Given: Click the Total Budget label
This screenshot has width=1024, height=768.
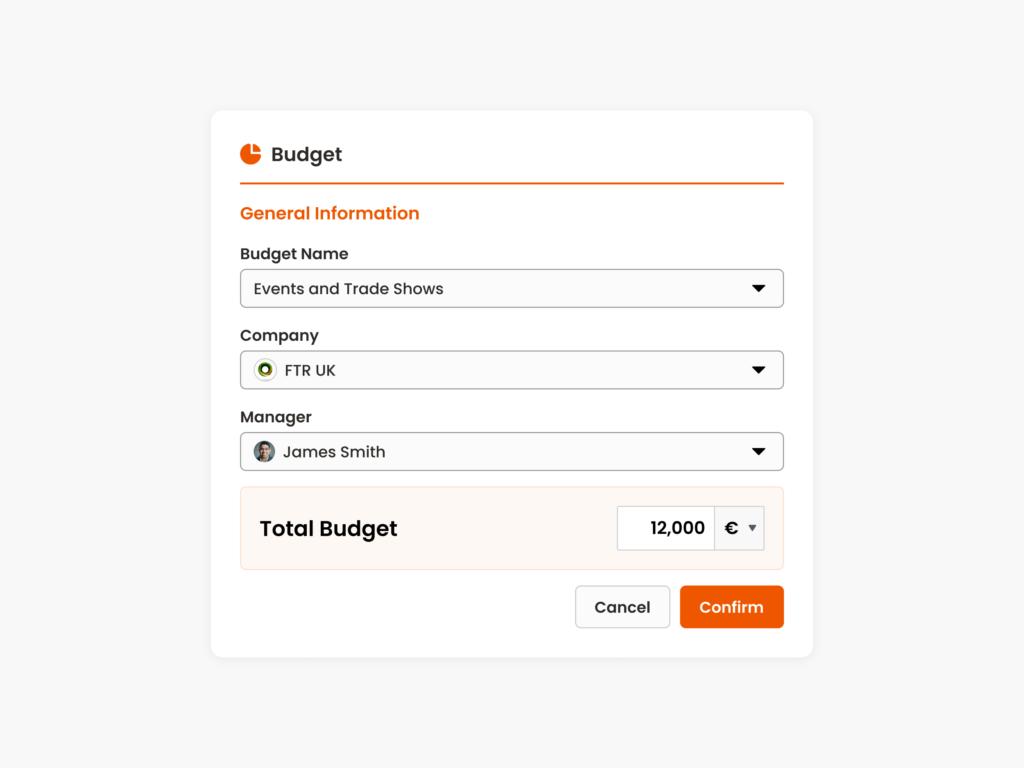Looking at the screenshot, I should 328,529.
